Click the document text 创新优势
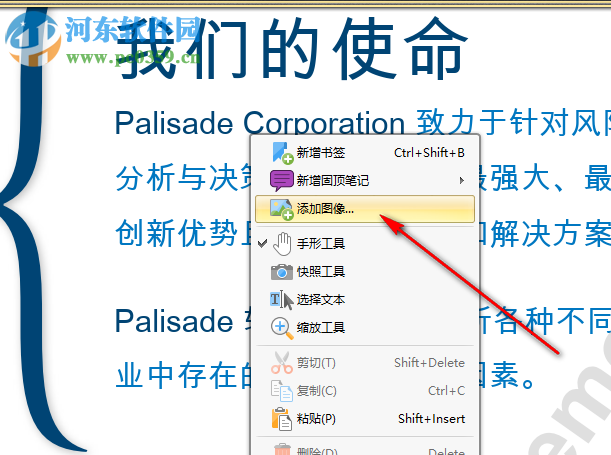Viewport: 611px width, 455px height. [176, 233]
